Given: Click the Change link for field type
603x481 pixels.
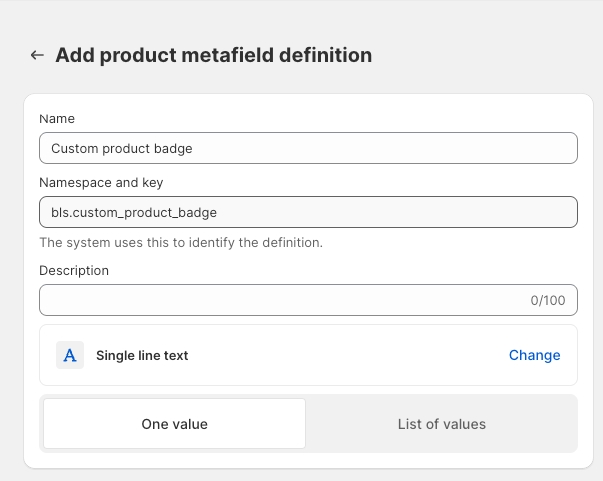Looking at the screenshot, I should coord(534,355).
